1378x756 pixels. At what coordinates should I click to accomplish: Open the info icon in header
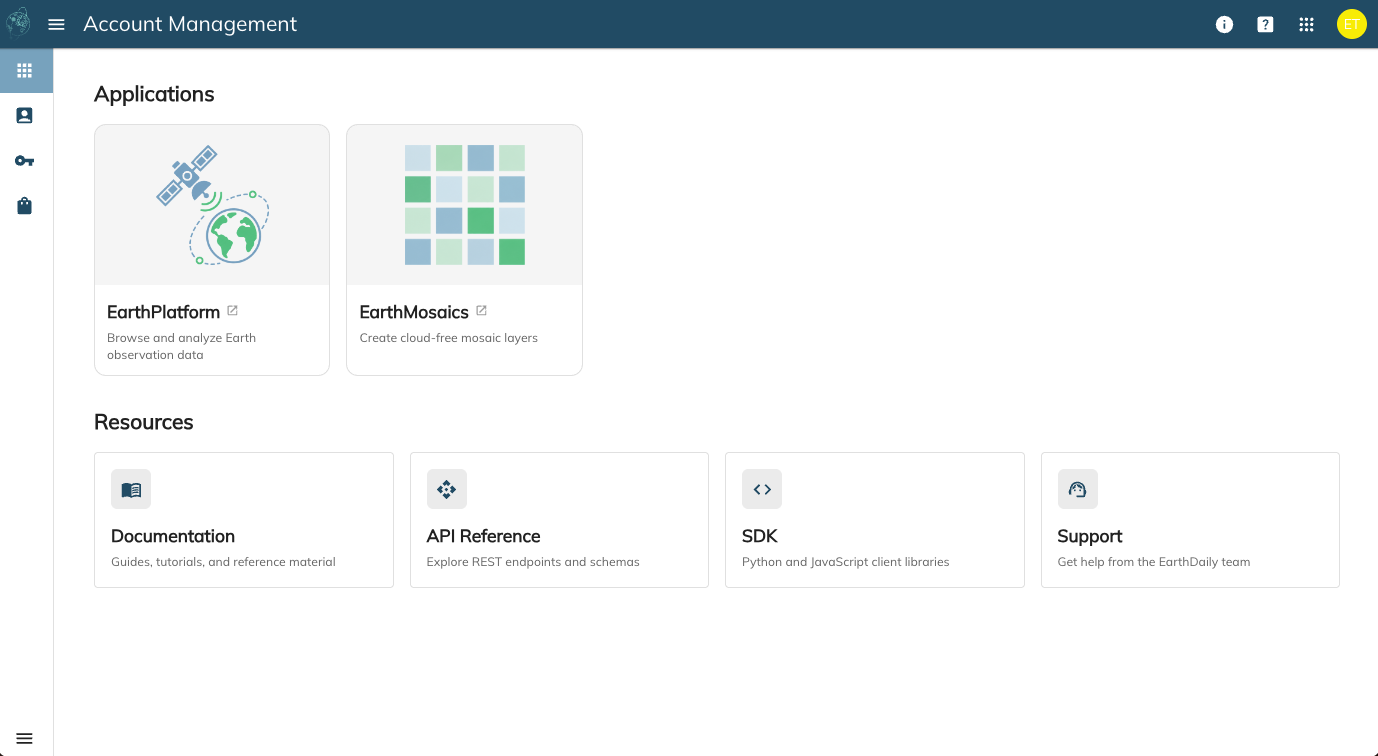(1224, 24)
